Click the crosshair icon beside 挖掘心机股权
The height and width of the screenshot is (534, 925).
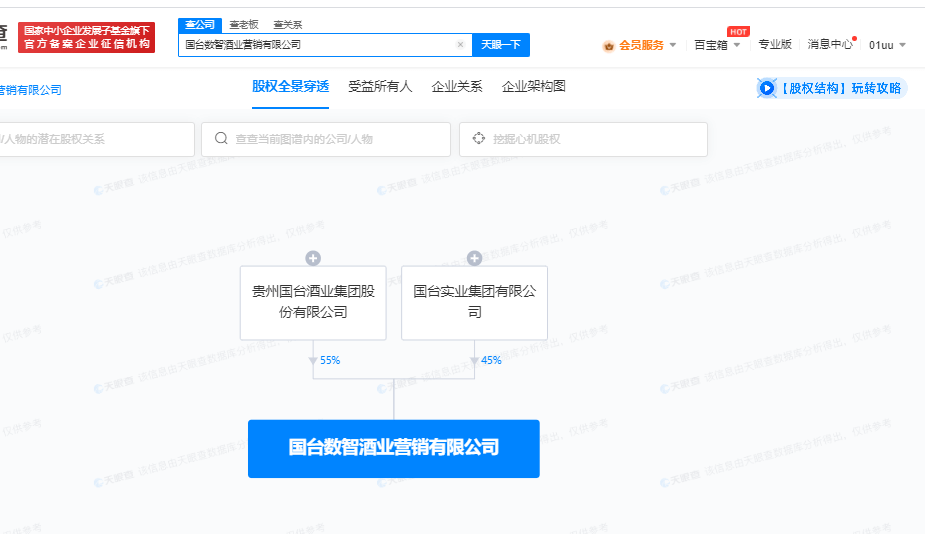478,139
